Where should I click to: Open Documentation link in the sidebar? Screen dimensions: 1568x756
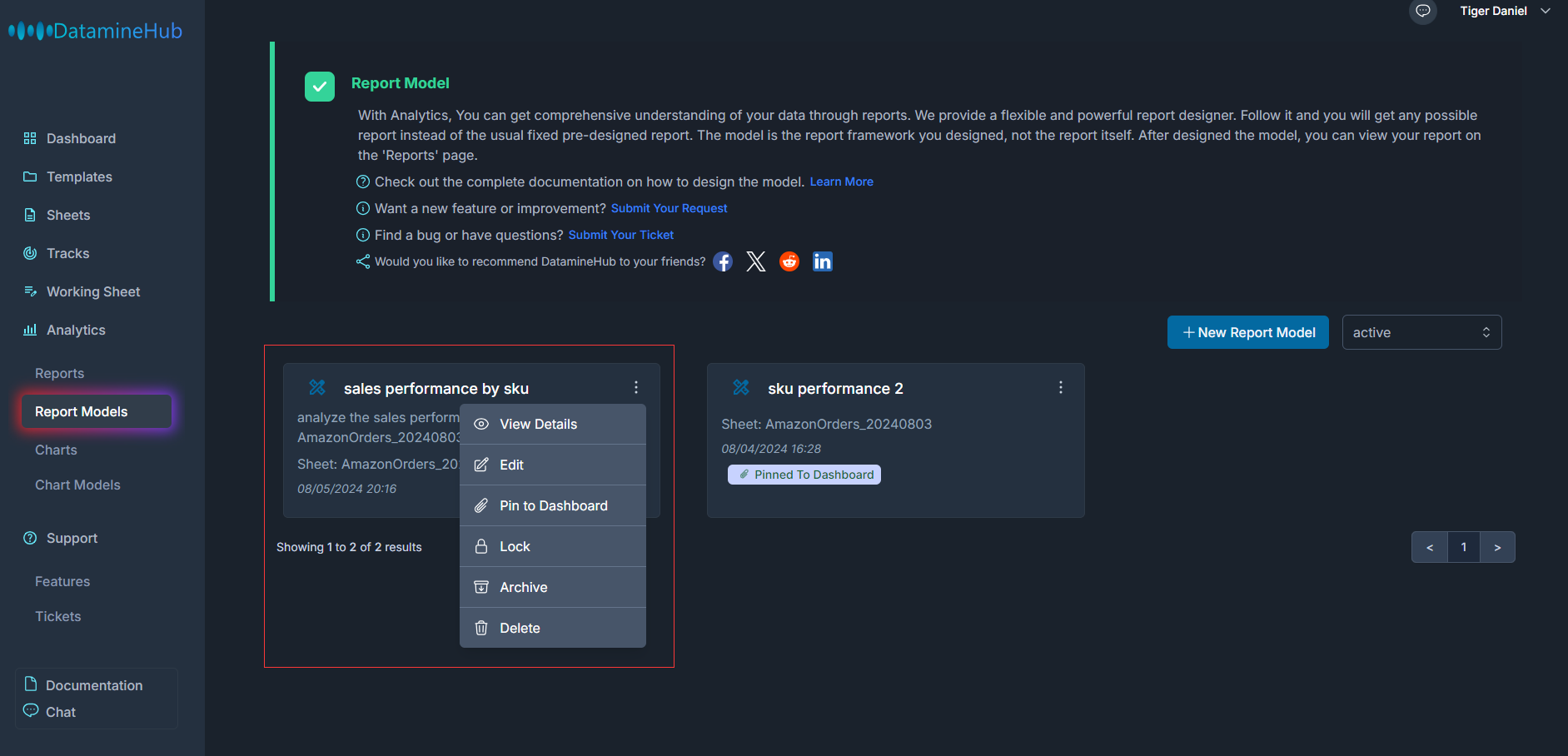click(x=94, y=685)
